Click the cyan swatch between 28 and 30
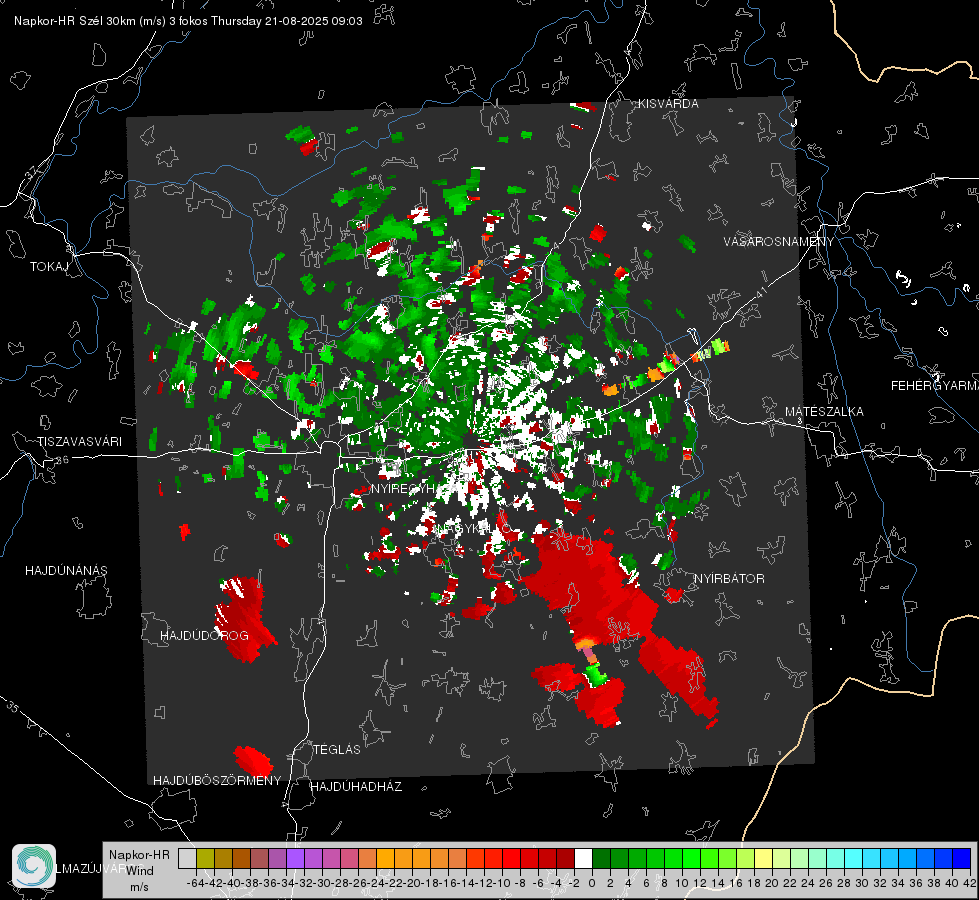979x900 pixels. (x=854, y=858)
